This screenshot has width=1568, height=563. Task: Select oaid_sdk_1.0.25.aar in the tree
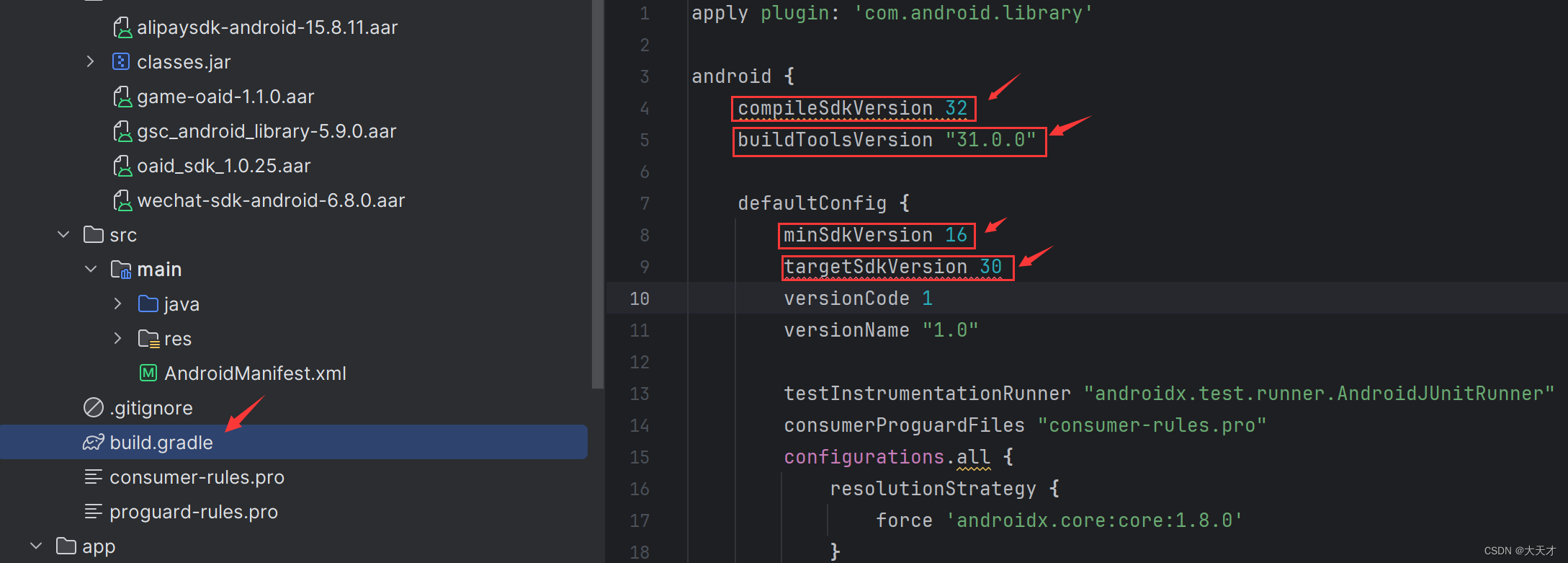224,166
